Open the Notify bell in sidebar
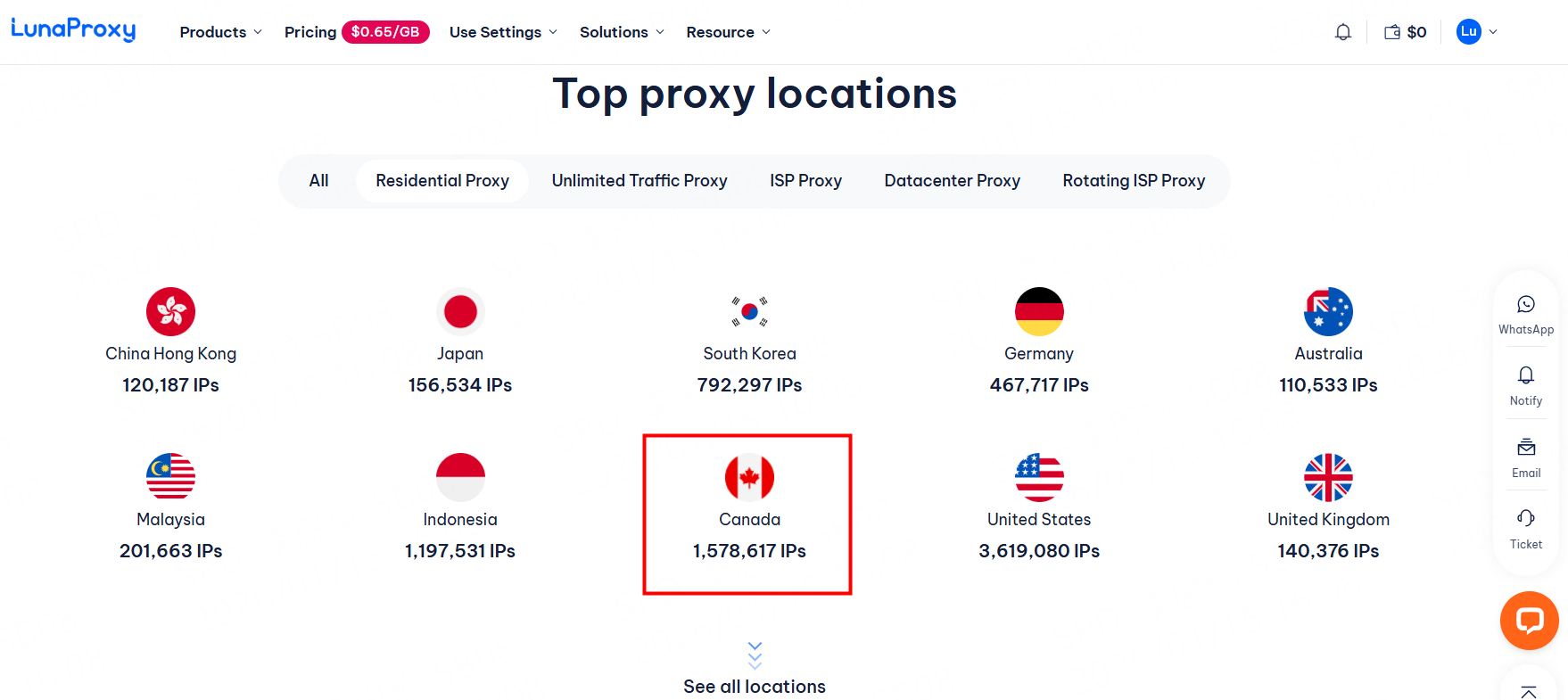 tap(1526, 375)
